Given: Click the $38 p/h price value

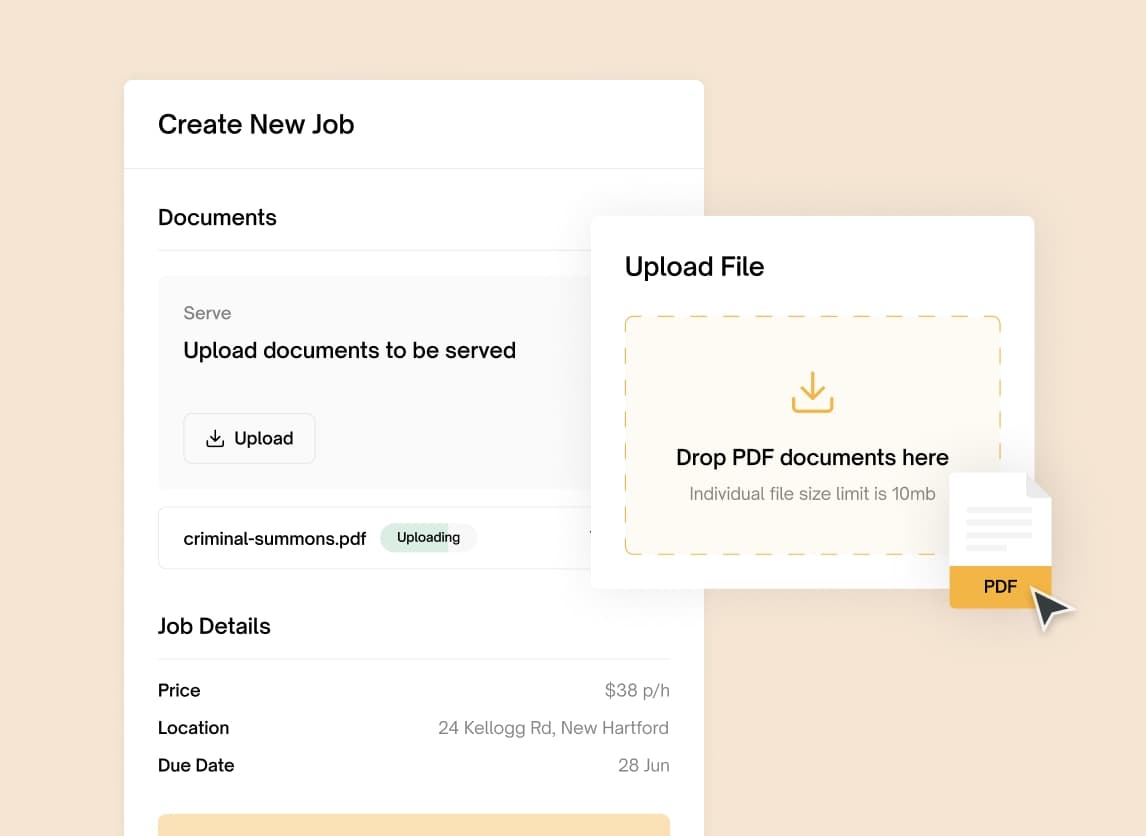Looking at the screenshot, I should click(x=636, y=691).
